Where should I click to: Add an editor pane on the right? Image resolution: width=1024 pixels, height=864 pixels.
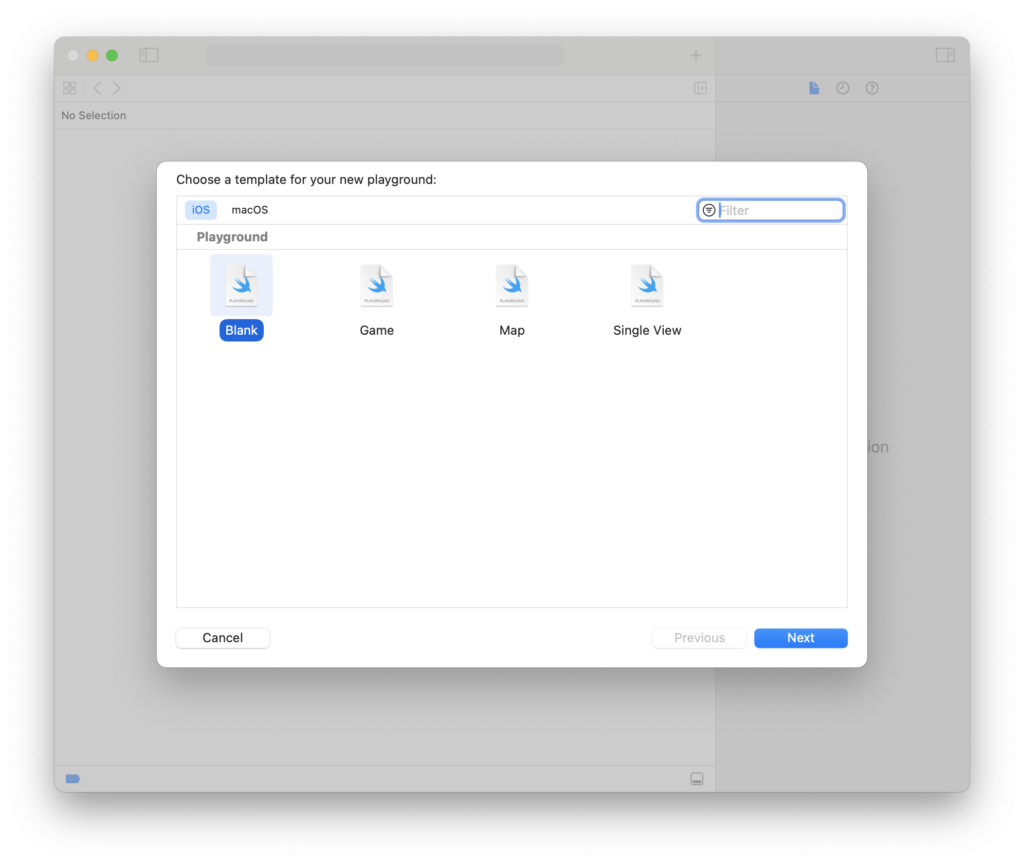coord(700,88)
